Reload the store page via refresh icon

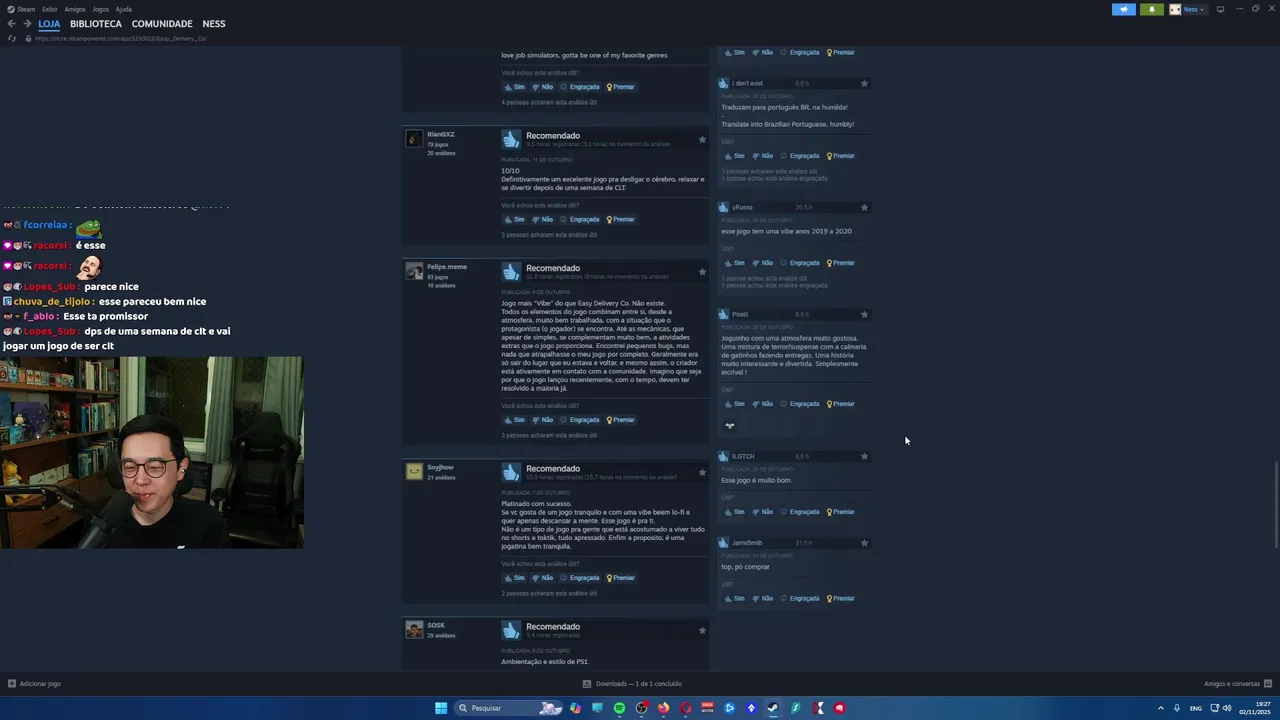[12, 38]
